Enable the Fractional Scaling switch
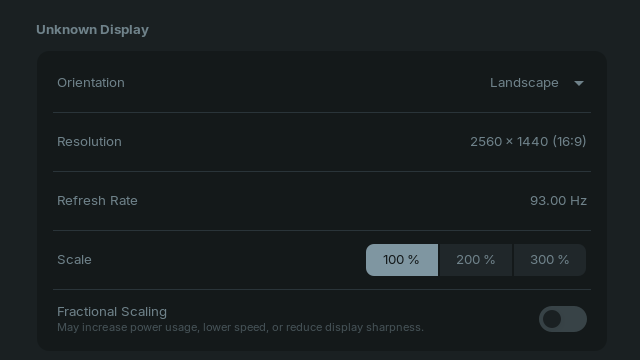640x360 pixels. 562,319
